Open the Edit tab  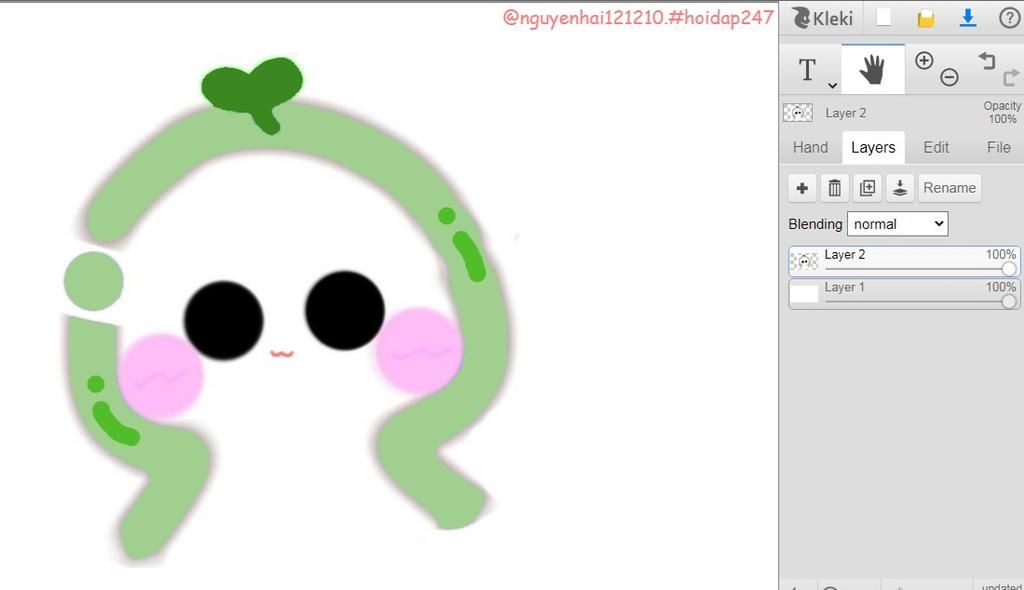pos(936,148)
